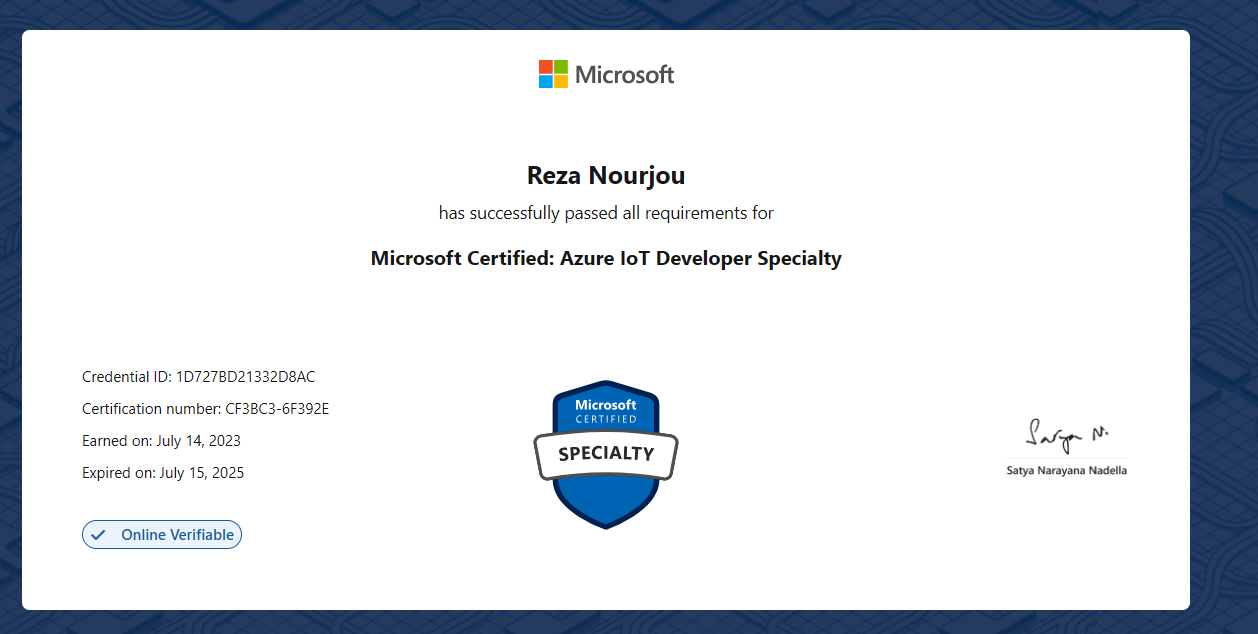Click the checkmark in the Online Verifiable badge

tap(98, 535)
